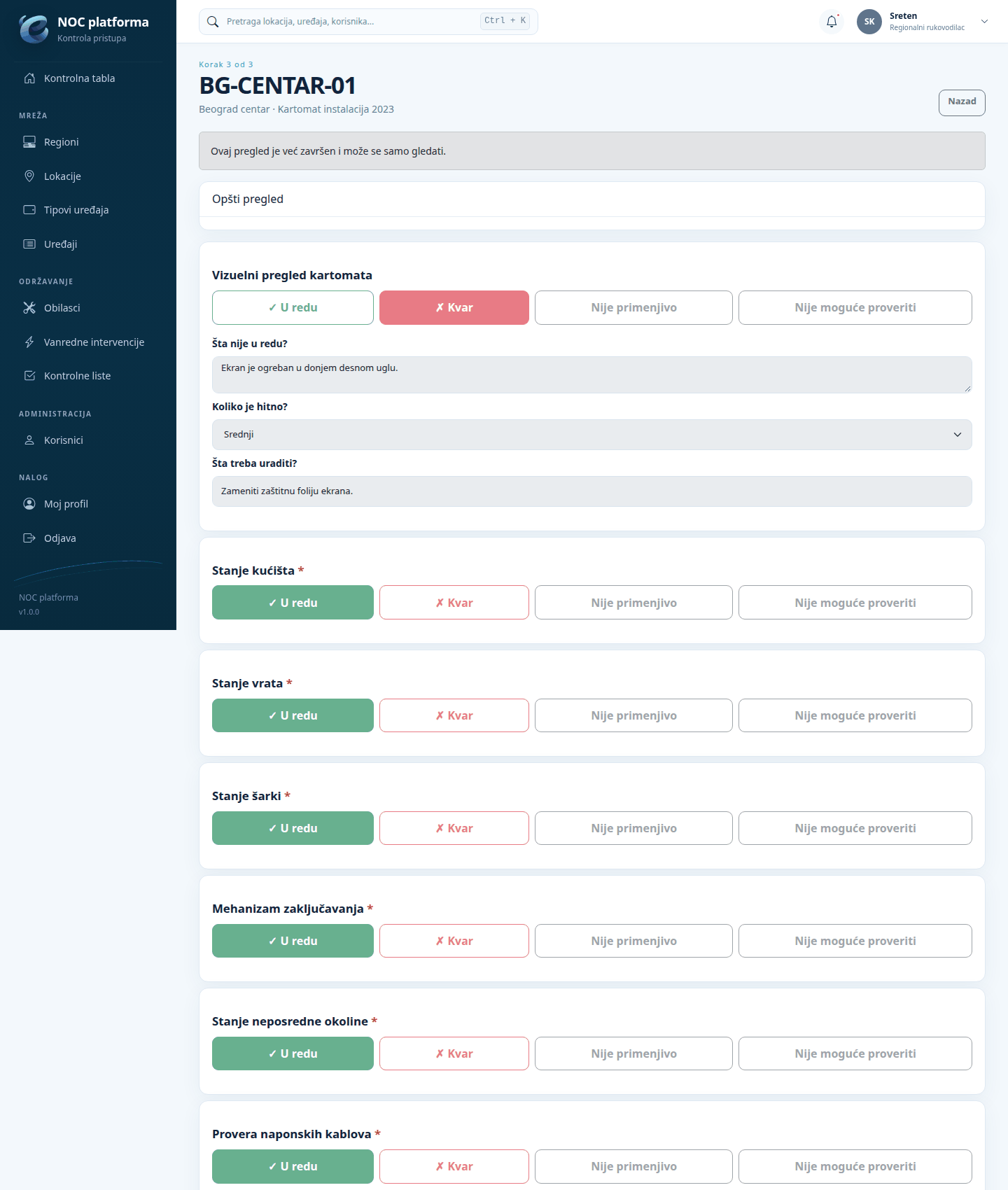Choose Kvar for Vizuelni pregled kartomata
Image resolution: width=1008 pixels, height=1190 pixels.
click(454, 308)
